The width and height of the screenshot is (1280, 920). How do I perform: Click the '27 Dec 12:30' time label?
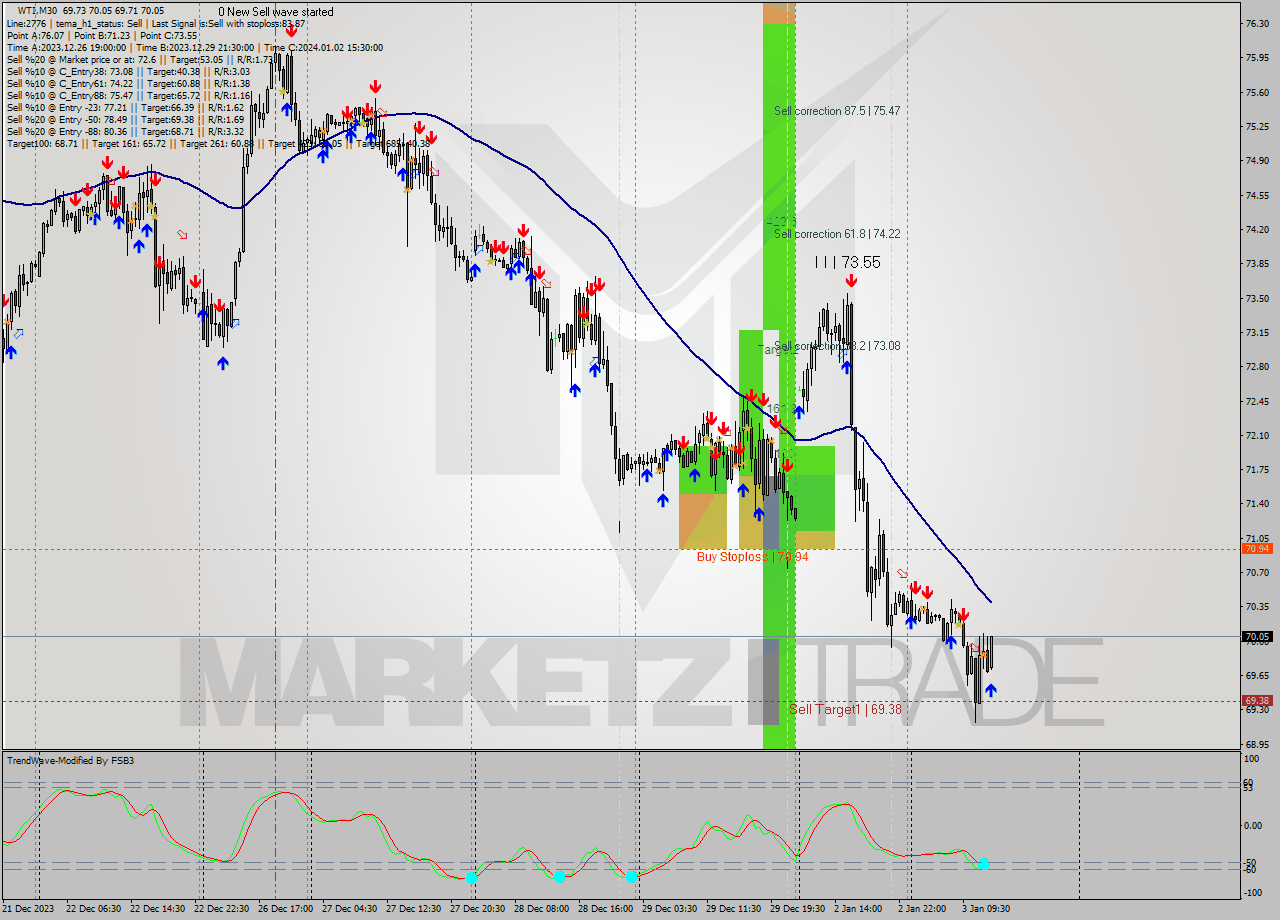click(414, 909)
